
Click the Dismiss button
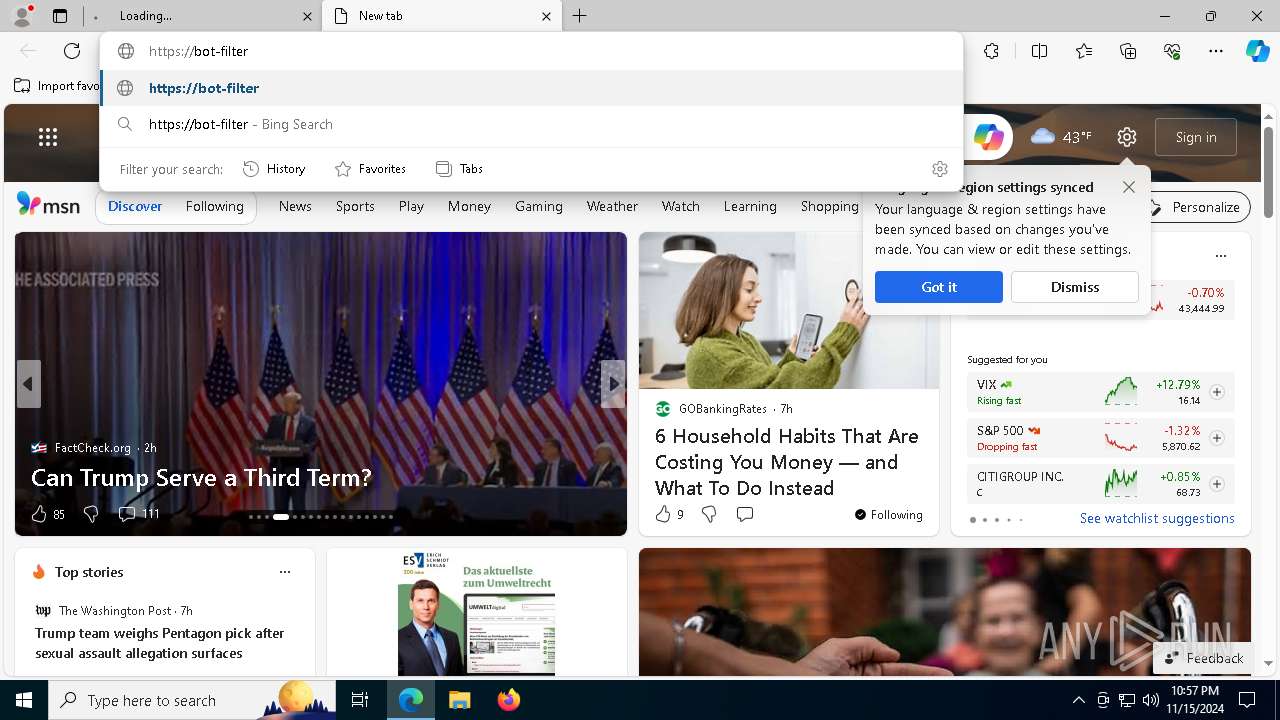point(1075,287)
